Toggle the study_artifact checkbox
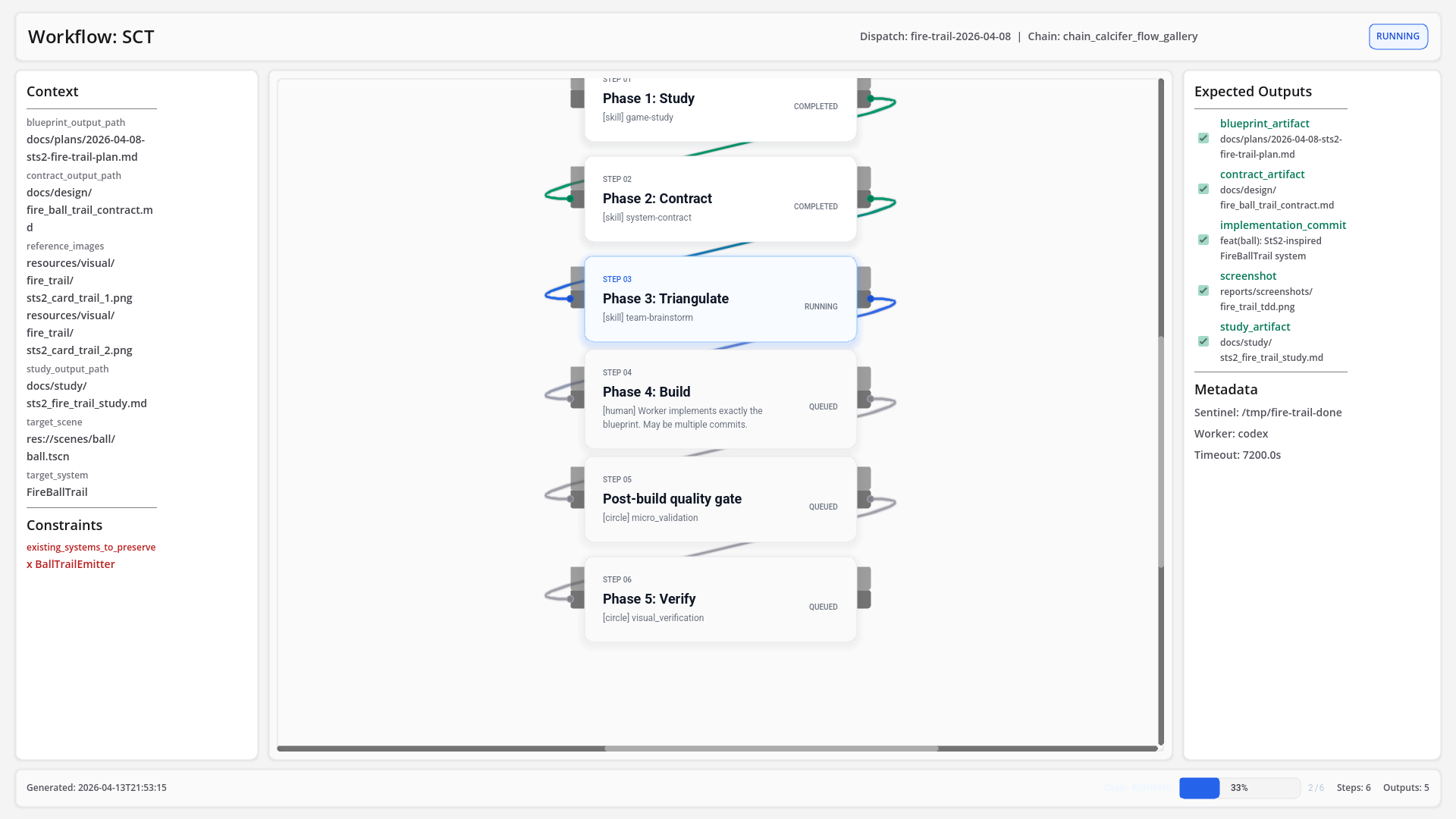 (1203, 341)
